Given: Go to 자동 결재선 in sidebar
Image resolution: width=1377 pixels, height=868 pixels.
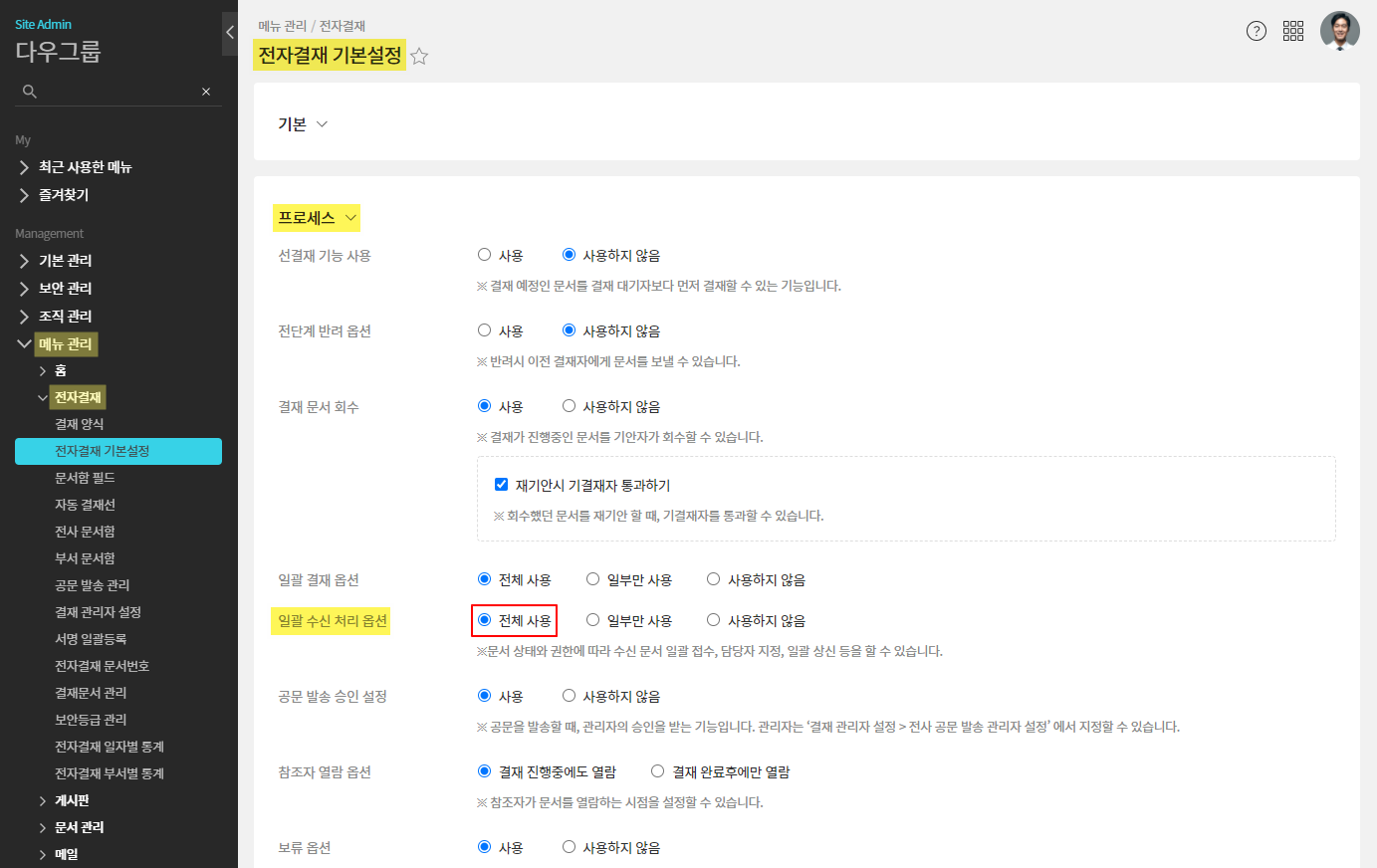Looking at the screenshot, I should click(x=85, y=505).
